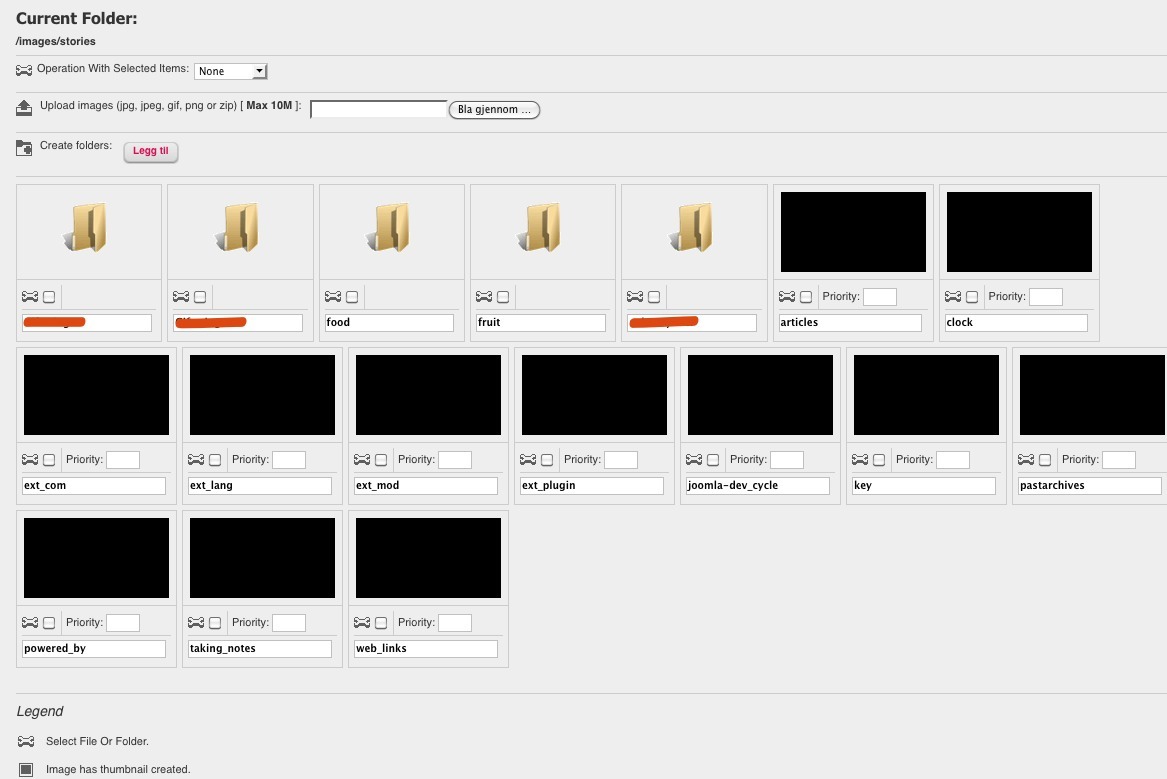The width and height of the screenshot is (1167, 779).
Task: Select the articles image checkbox
Action: pyautogui.click(x=806, y=297)
